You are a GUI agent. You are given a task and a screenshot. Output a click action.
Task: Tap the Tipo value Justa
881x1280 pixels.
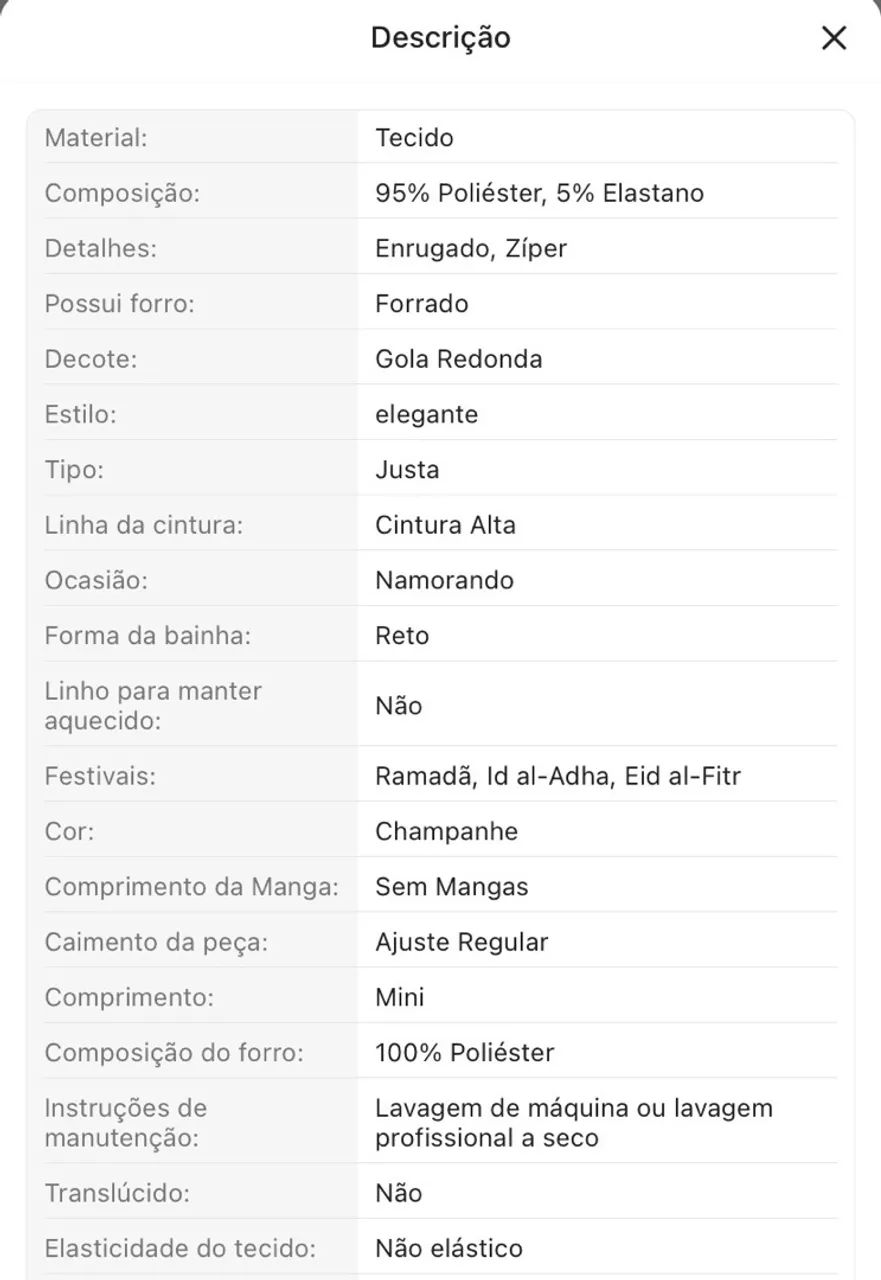pyautogui.click(x=407, y=470)
